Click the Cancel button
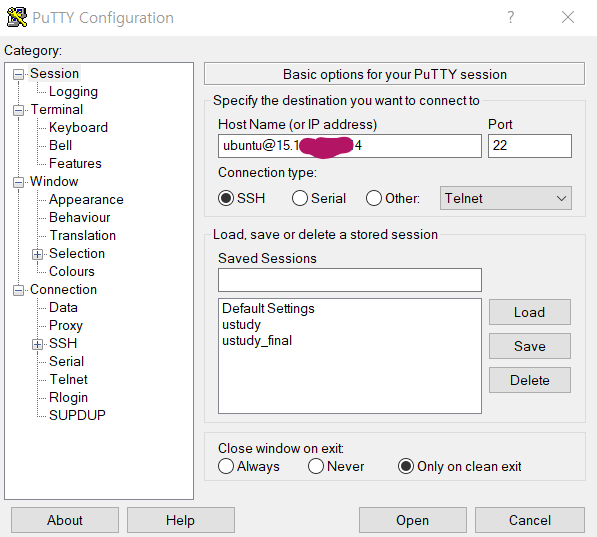The image size is (597, 537). coord(530,520)
